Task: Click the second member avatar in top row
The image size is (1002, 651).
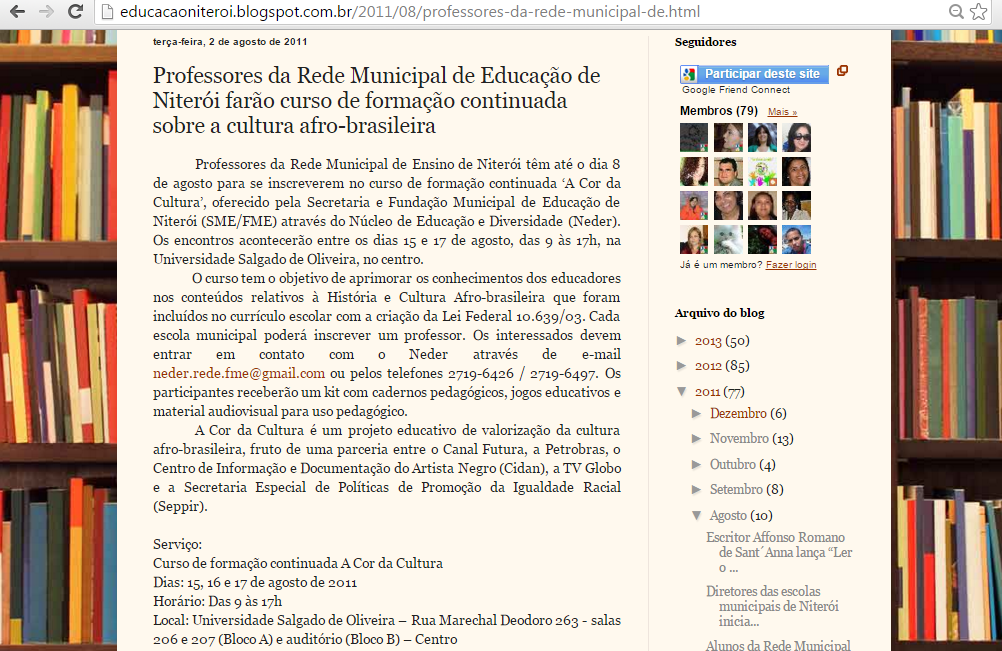Action: (728, 137)
